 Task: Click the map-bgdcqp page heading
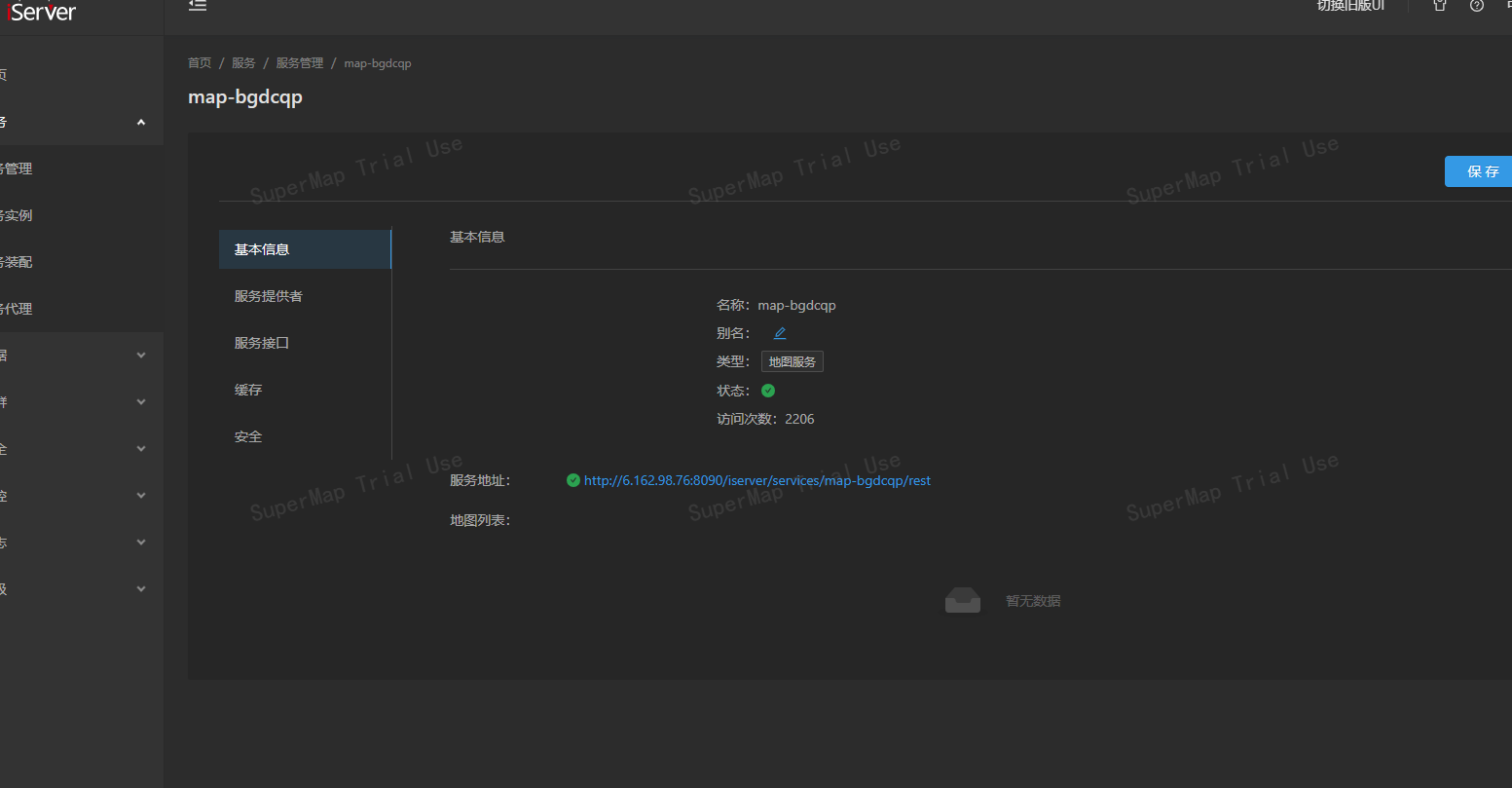245,97
